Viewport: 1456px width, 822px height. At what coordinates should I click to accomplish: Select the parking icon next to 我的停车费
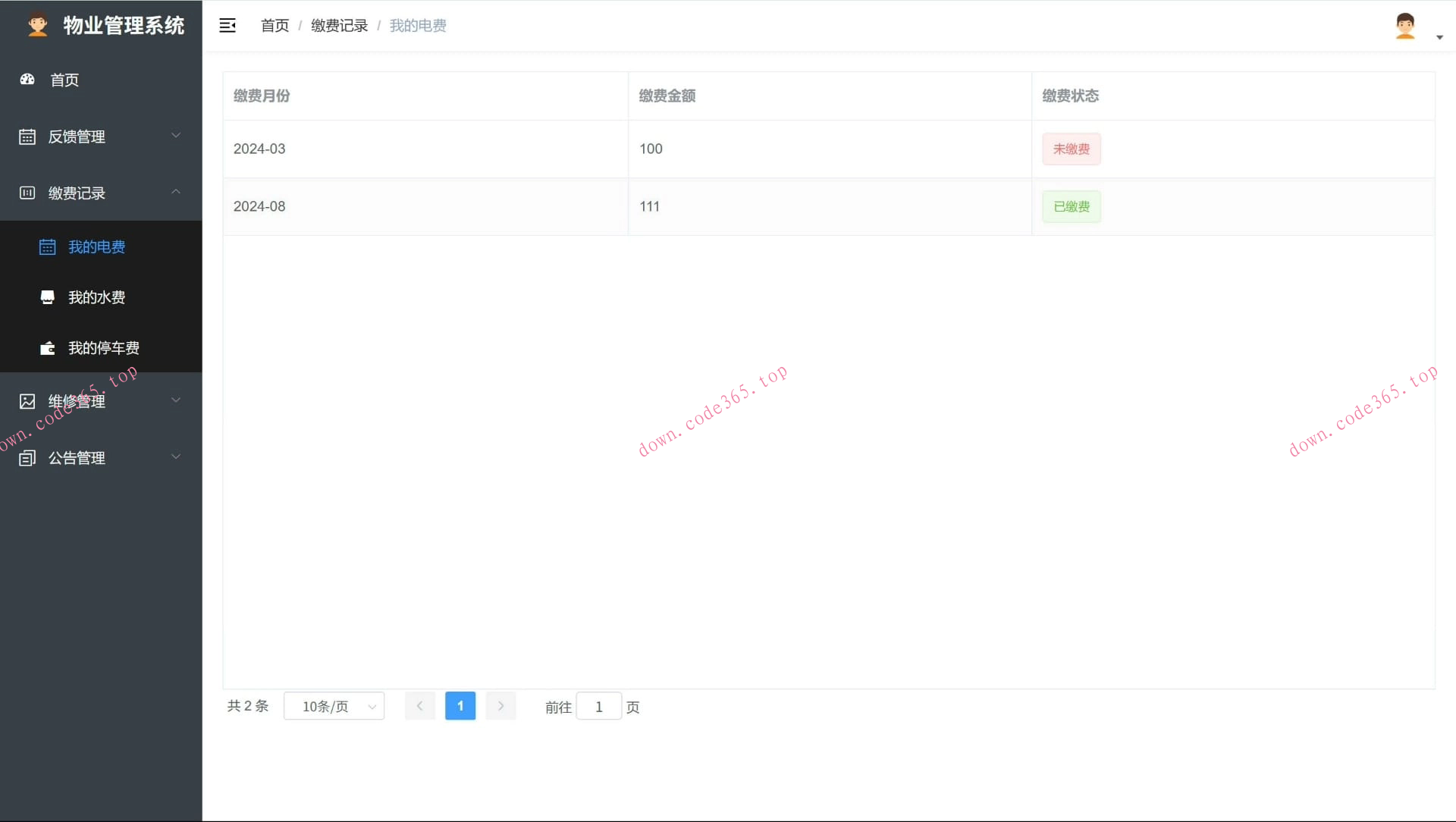[47, 348]
